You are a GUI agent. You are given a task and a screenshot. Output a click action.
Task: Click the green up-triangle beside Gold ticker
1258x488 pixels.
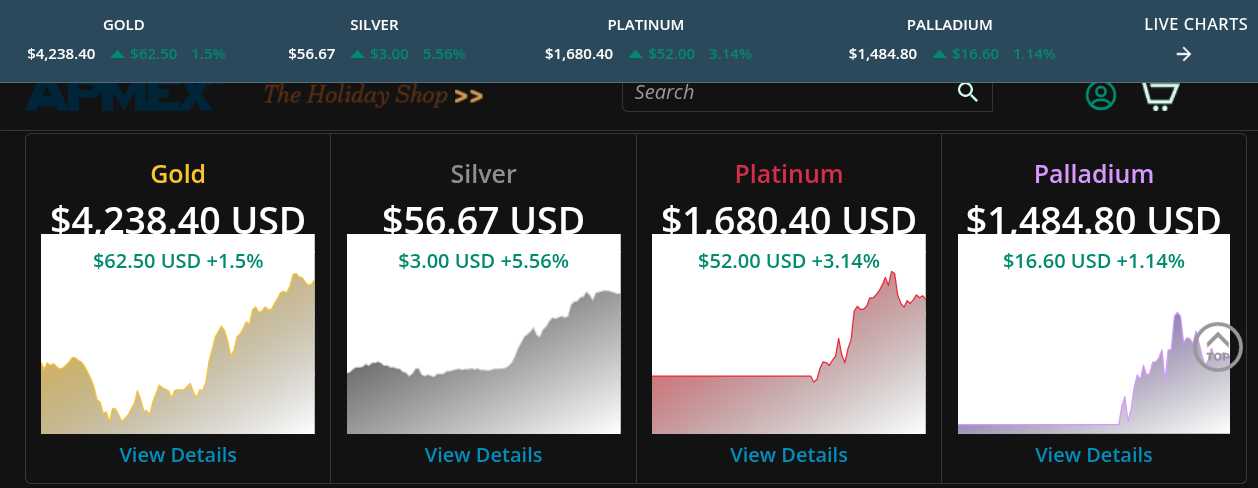[x=118, y=54]
